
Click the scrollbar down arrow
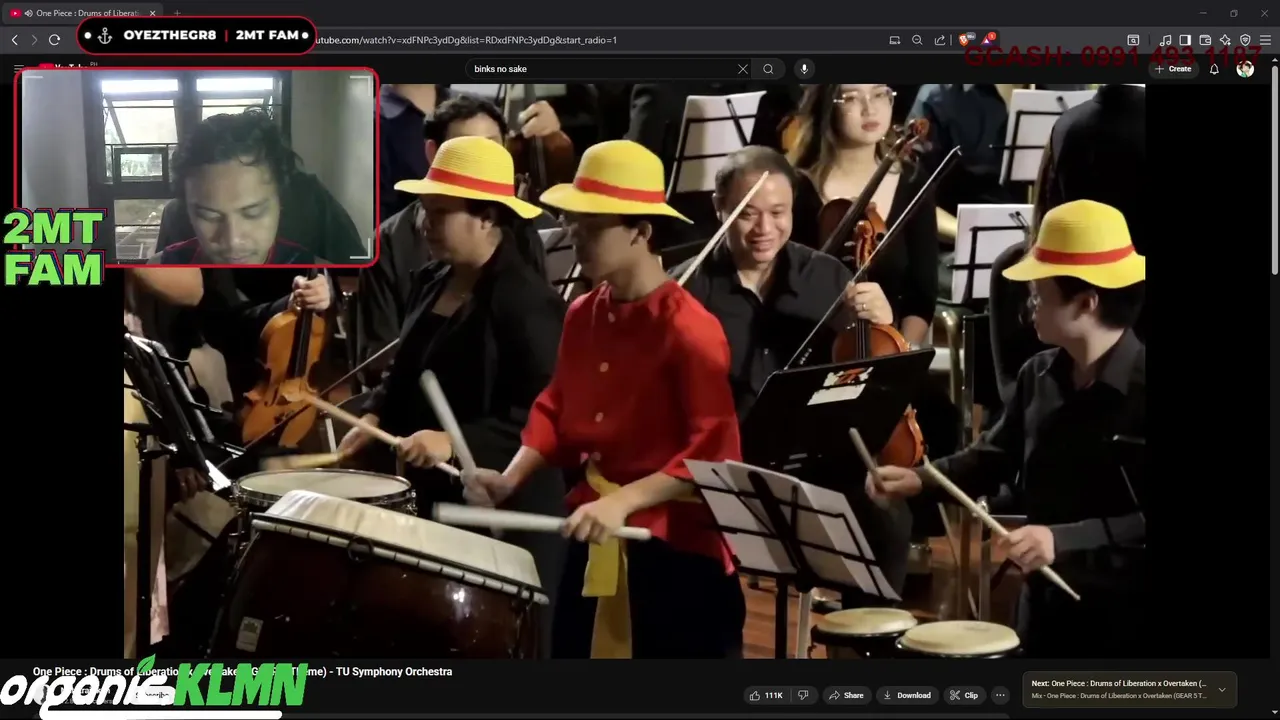coord(1274,714)
